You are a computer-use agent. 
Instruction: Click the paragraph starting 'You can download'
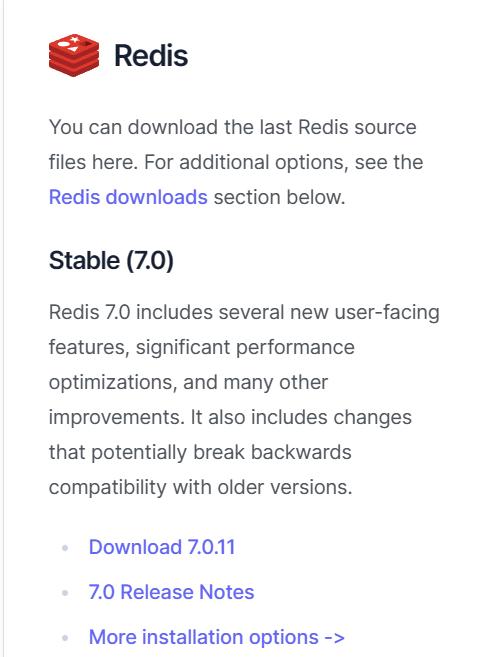tap(236, 162)
